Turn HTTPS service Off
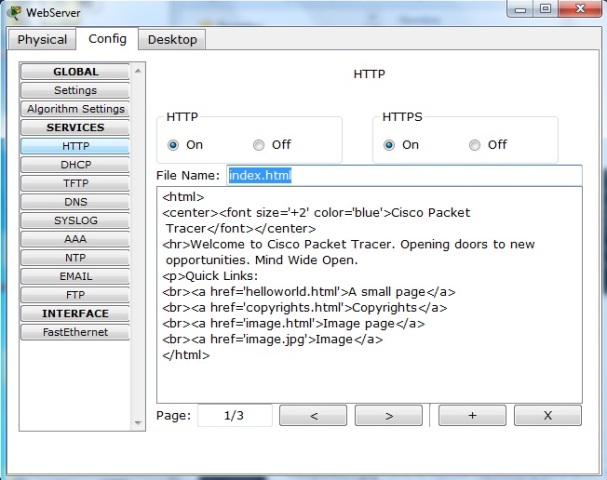The image size is (607, 480). coord(475,145)
